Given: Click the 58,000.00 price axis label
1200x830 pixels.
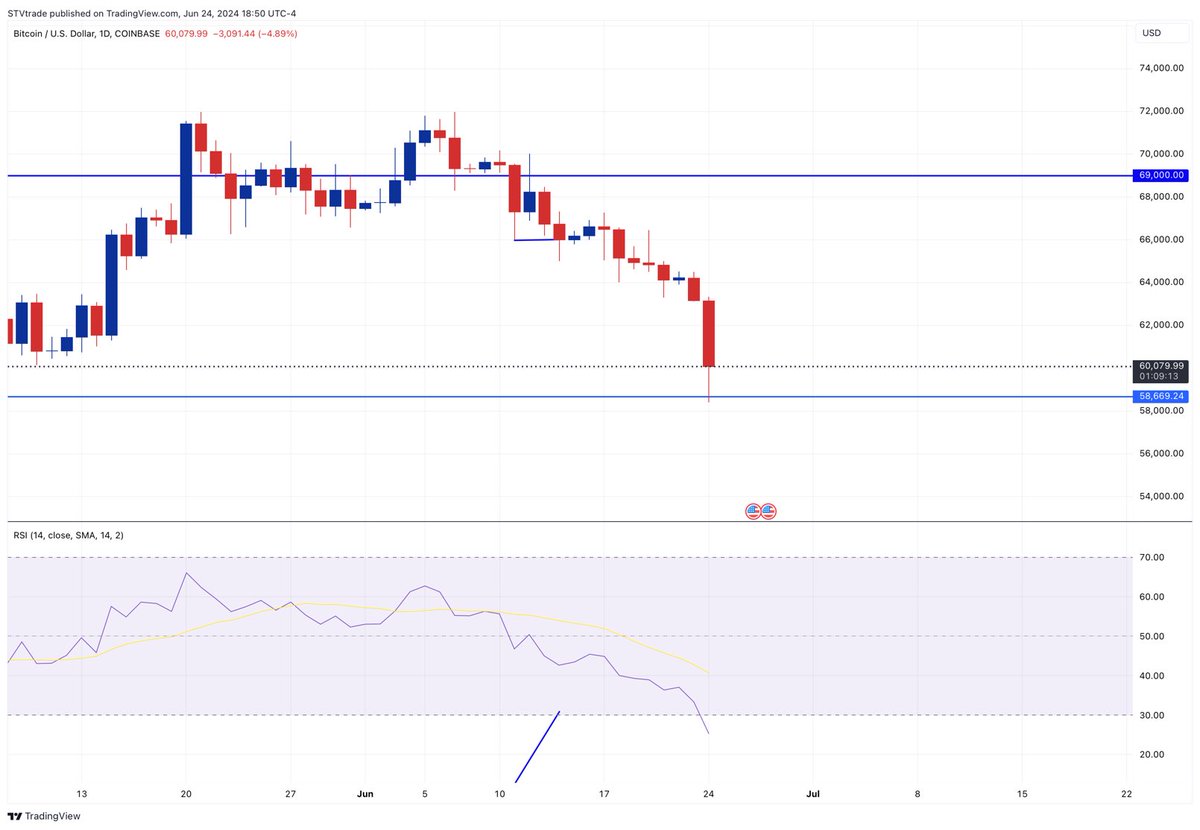Looking at the screenshot, I should (x=1162, y=410).
